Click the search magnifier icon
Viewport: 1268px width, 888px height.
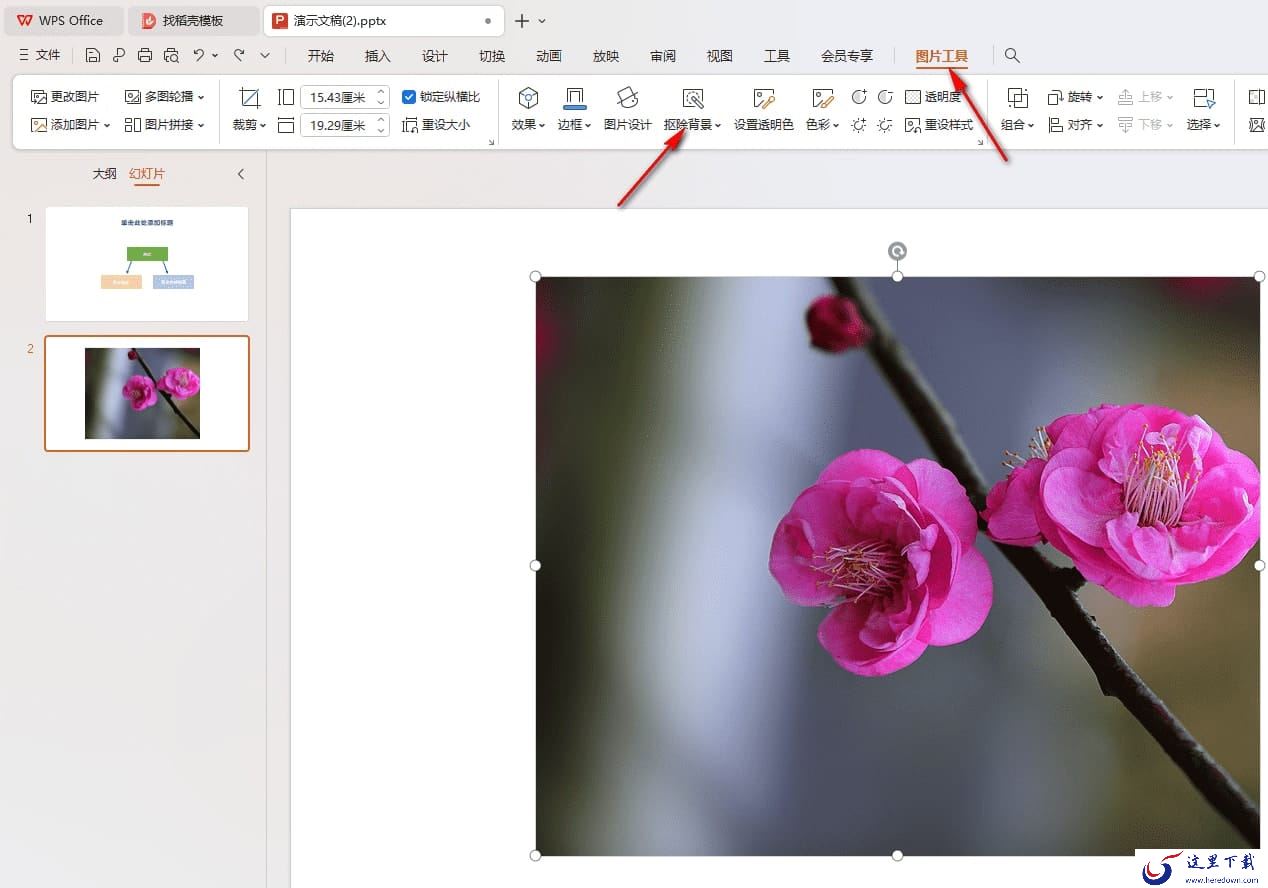(1012, 56)
